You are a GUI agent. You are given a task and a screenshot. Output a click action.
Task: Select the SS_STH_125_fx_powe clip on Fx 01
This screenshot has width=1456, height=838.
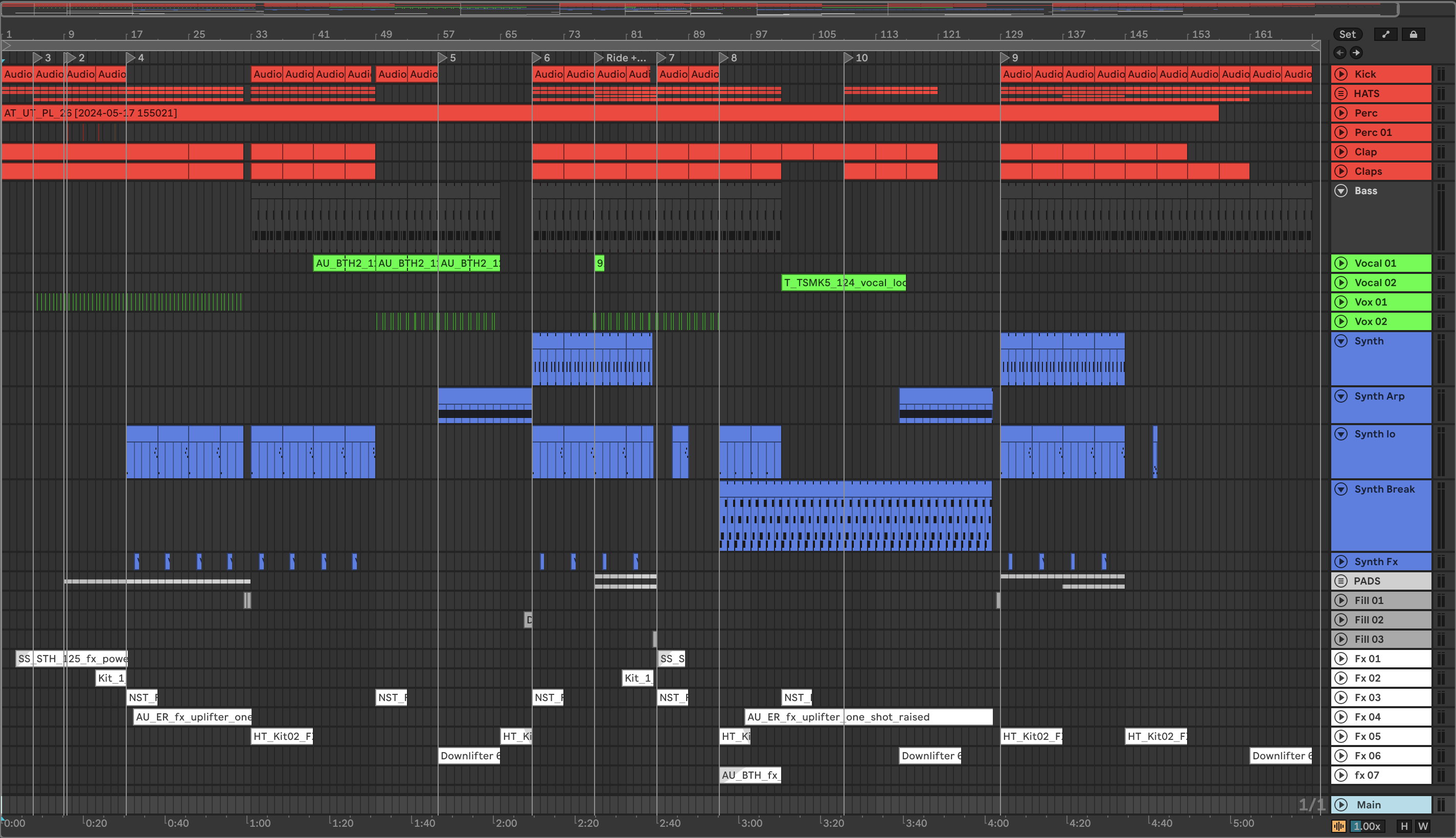(x=72, y=659)
